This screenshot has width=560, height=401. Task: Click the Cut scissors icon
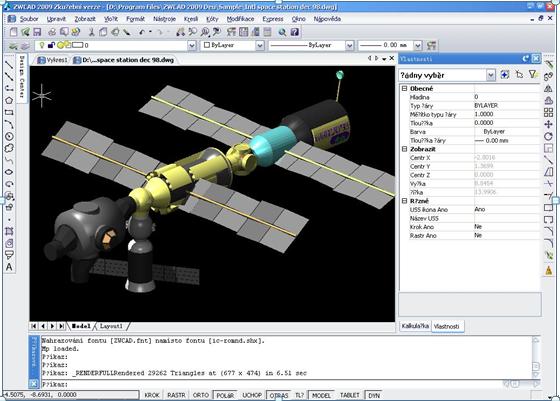(91, 32)
